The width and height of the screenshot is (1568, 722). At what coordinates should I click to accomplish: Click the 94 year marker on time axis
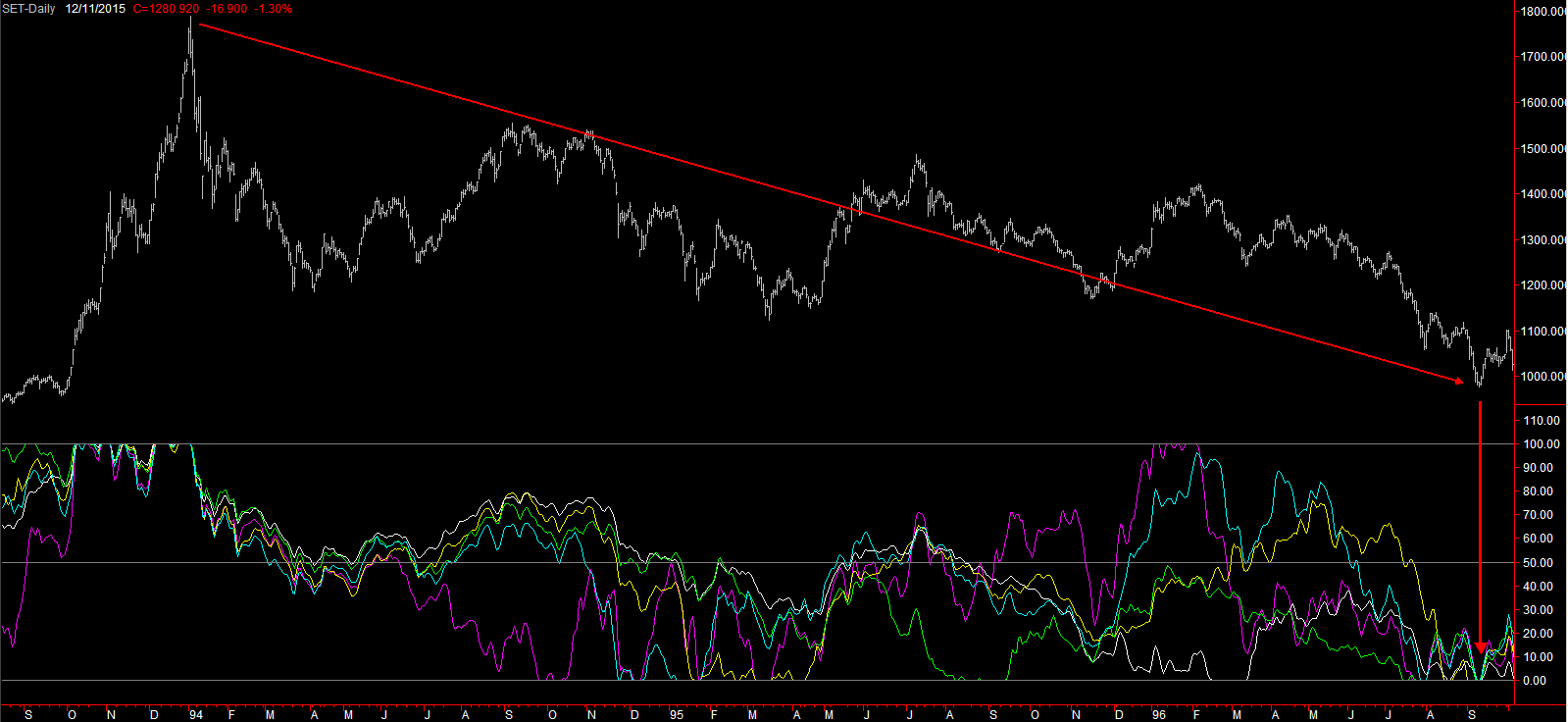pos(196,715)
